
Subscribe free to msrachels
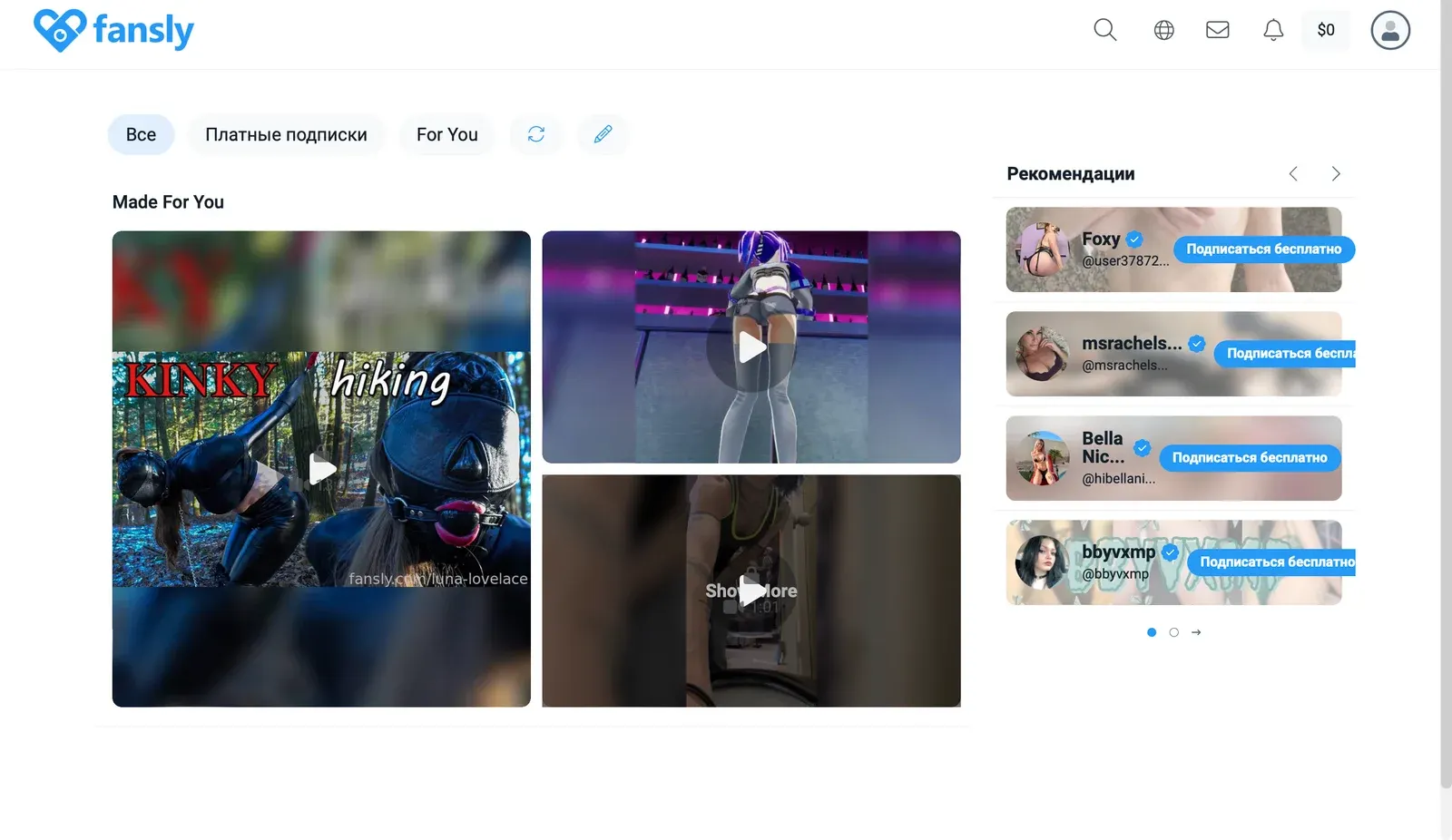[1284, 354]
